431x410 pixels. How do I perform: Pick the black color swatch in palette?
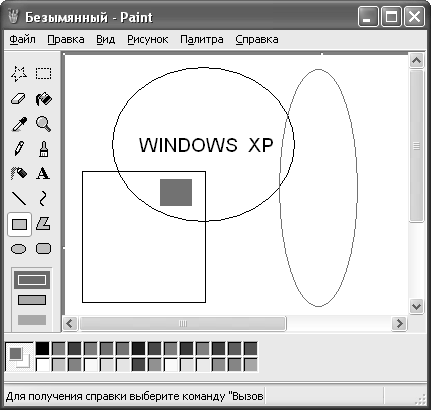coord(42,348)
